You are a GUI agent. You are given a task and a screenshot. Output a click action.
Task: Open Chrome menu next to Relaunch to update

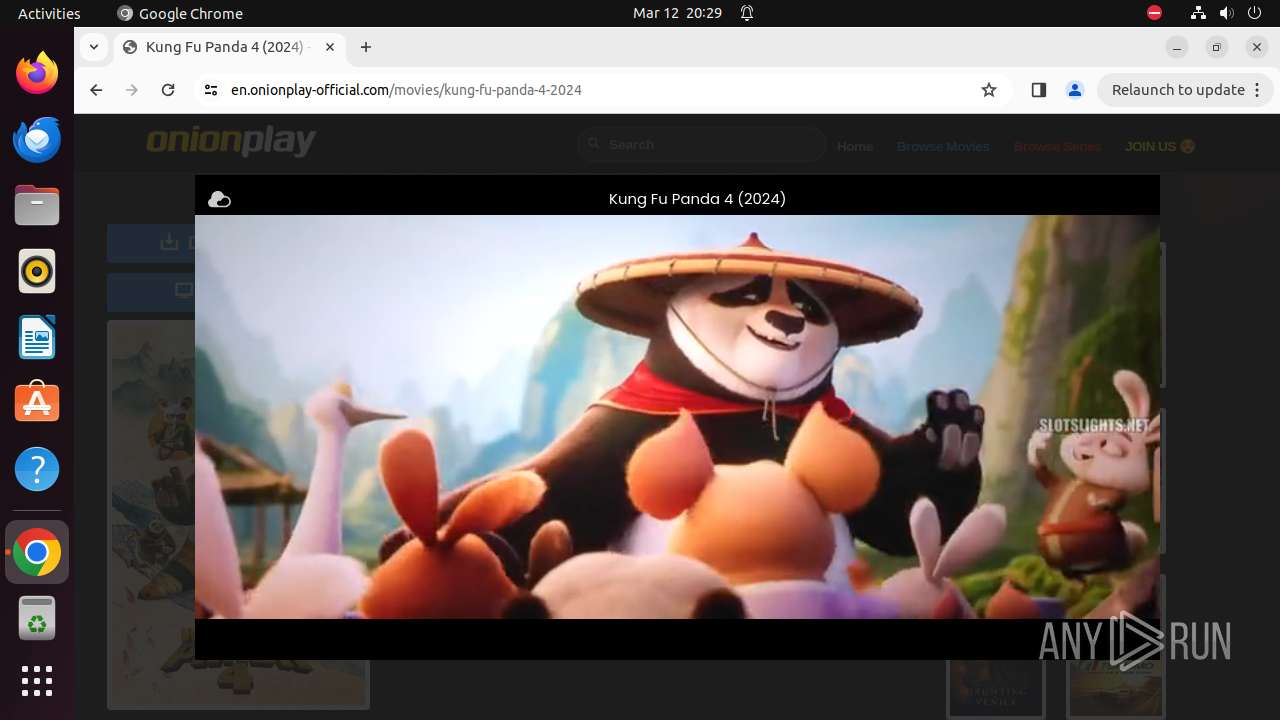(1258, 90)
